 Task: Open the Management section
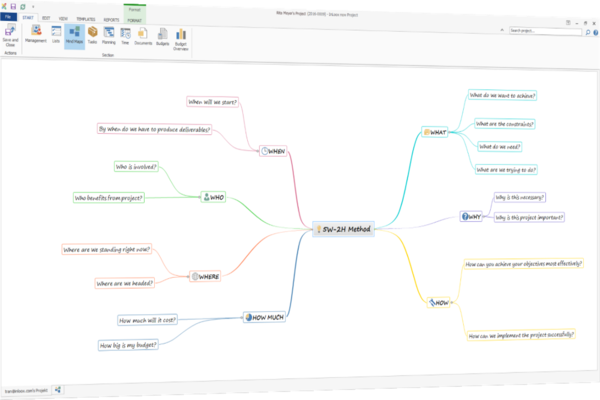click(x=36, y=34)
